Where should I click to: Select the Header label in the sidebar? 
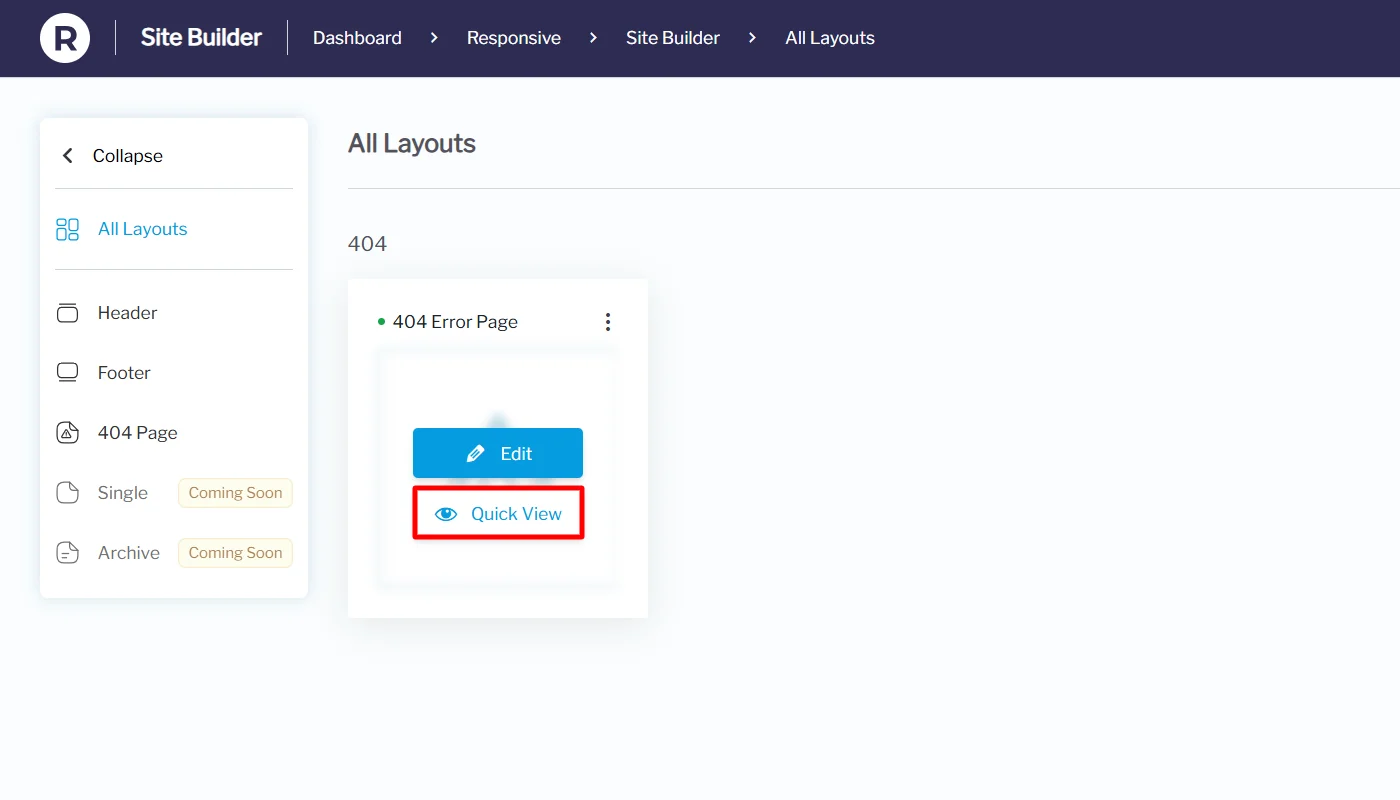click(128, 313)
